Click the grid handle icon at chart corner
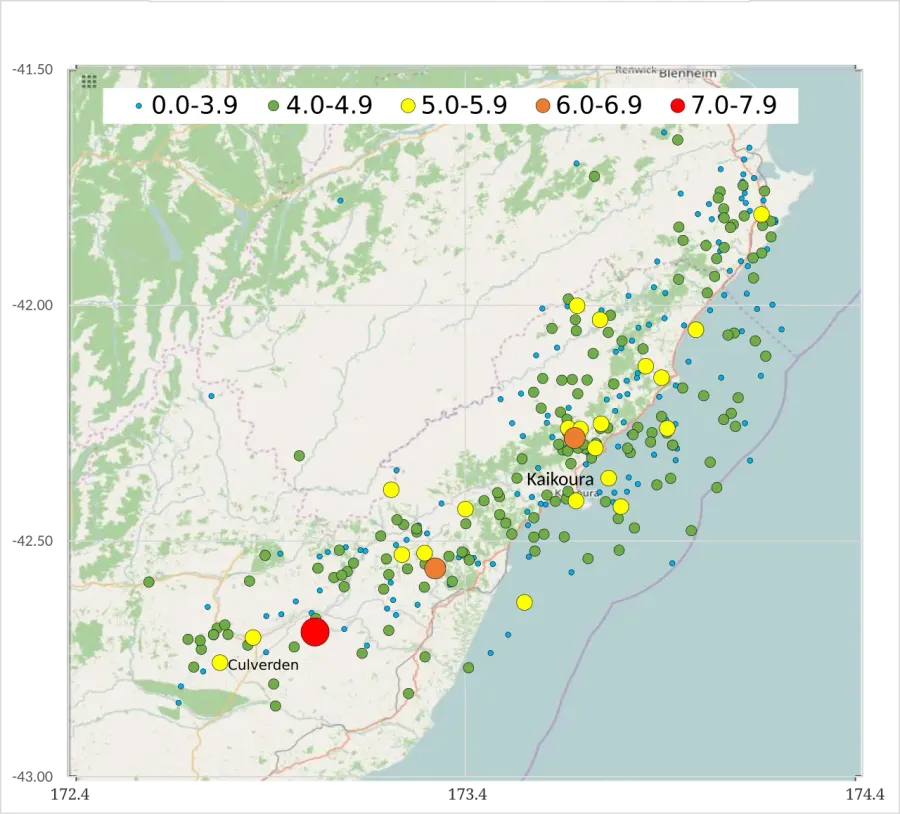Image resolution: width=900 pixels, height=814 pixels. click(89, 81)
